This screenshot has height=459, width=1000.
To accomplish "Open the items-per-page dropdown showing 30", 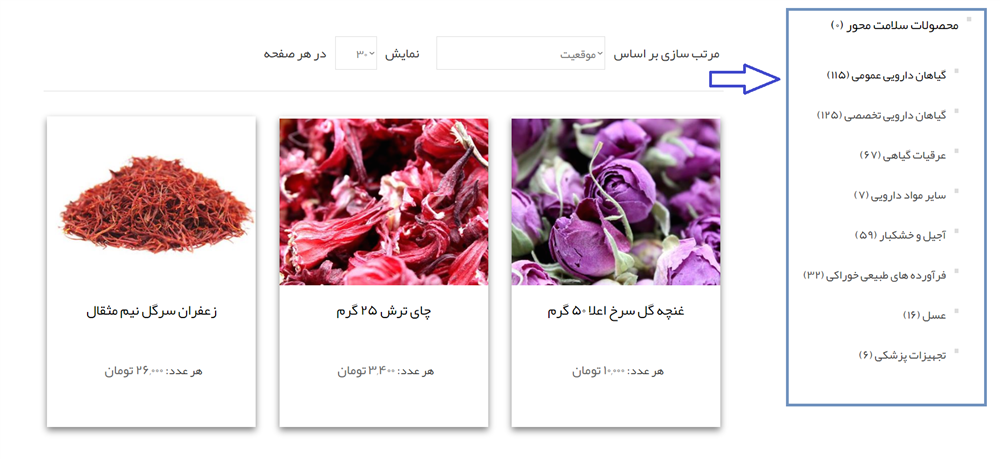I will point(356,54).
